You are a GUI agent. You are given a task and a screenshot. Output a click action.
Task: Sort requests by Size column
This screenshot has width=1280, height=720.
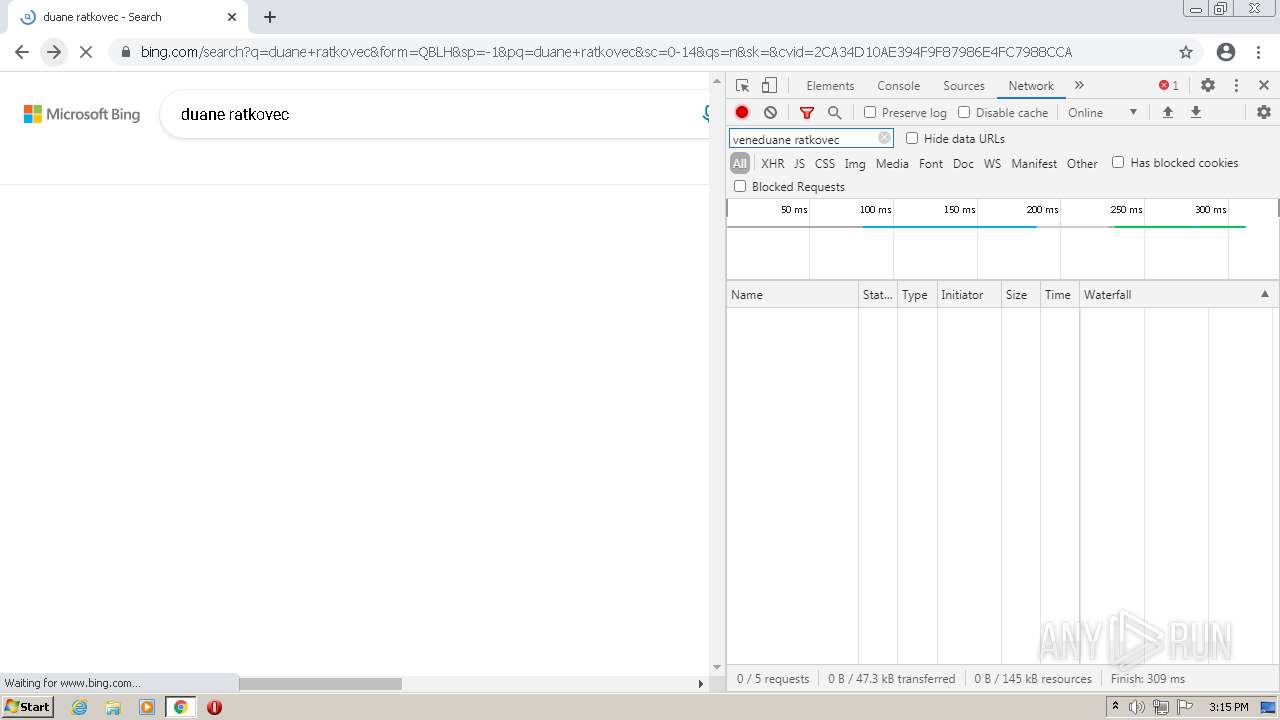click(1020, 294)
